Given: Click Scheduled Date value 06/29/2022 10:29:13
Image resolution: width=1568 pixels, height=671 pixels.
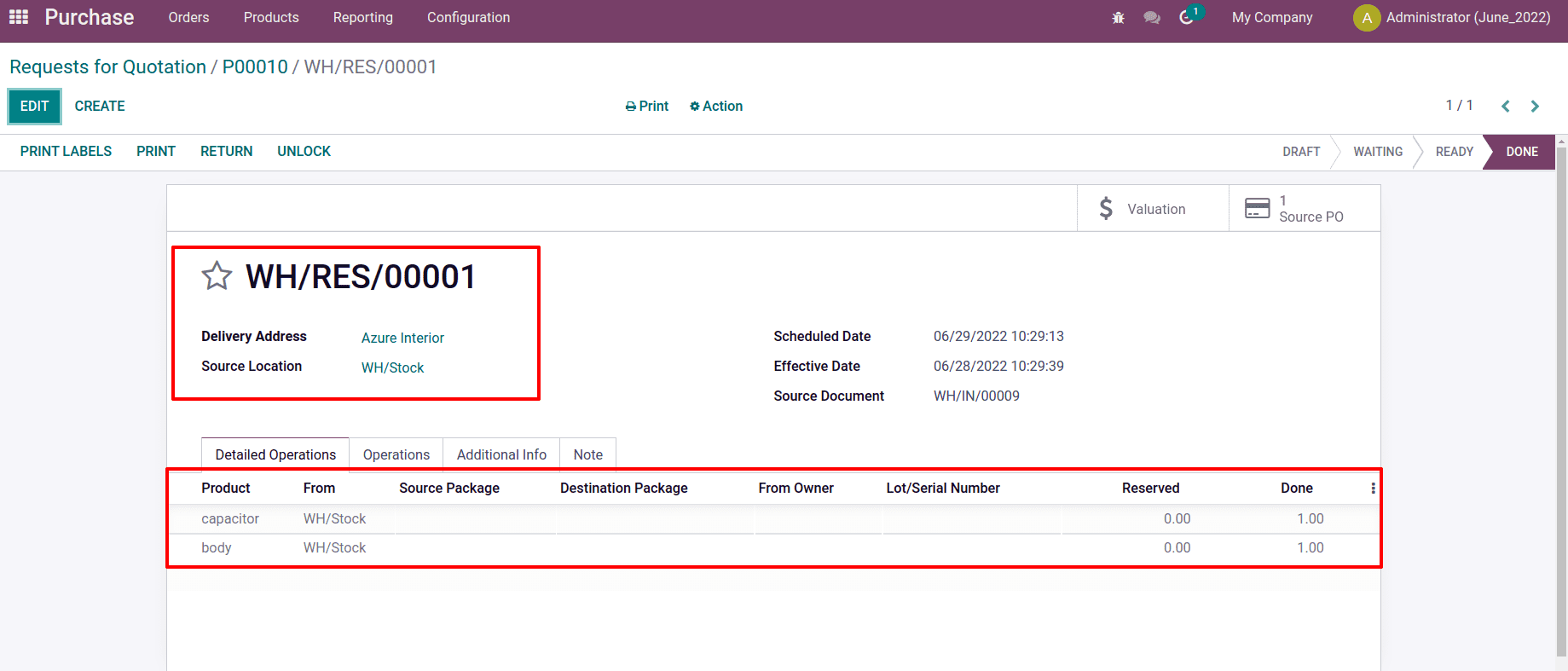Looking at the screenshot, I should click(998, 336).
